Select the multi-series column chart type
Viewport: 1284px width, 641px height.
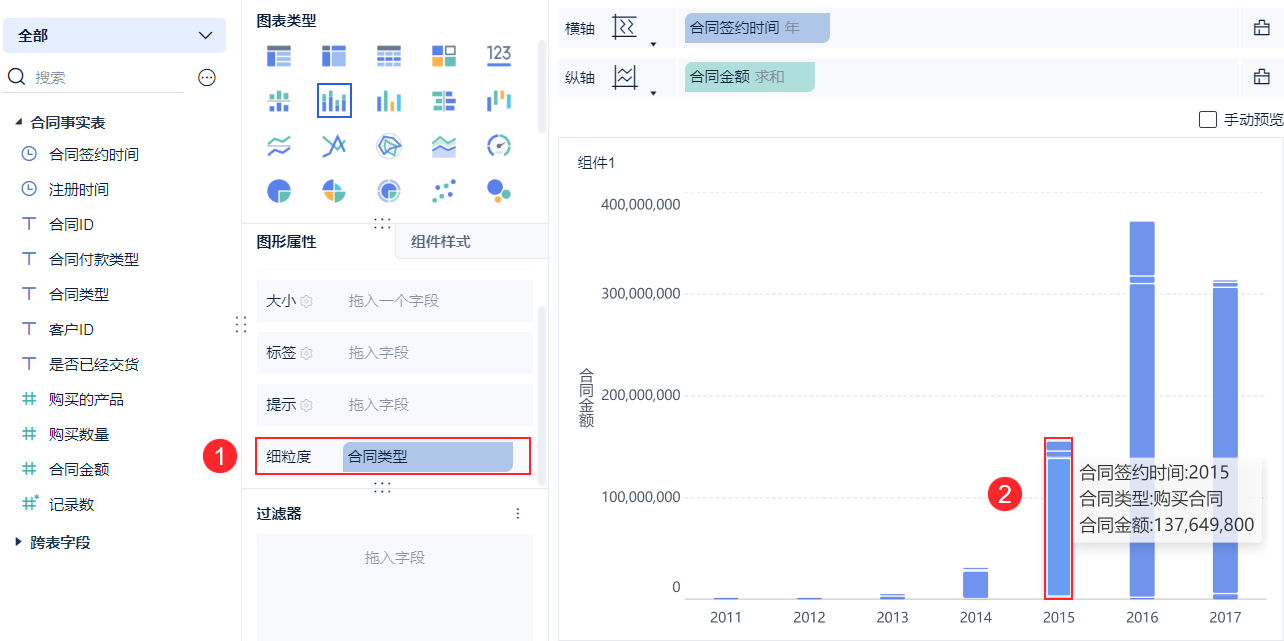[x=389, y=101]
